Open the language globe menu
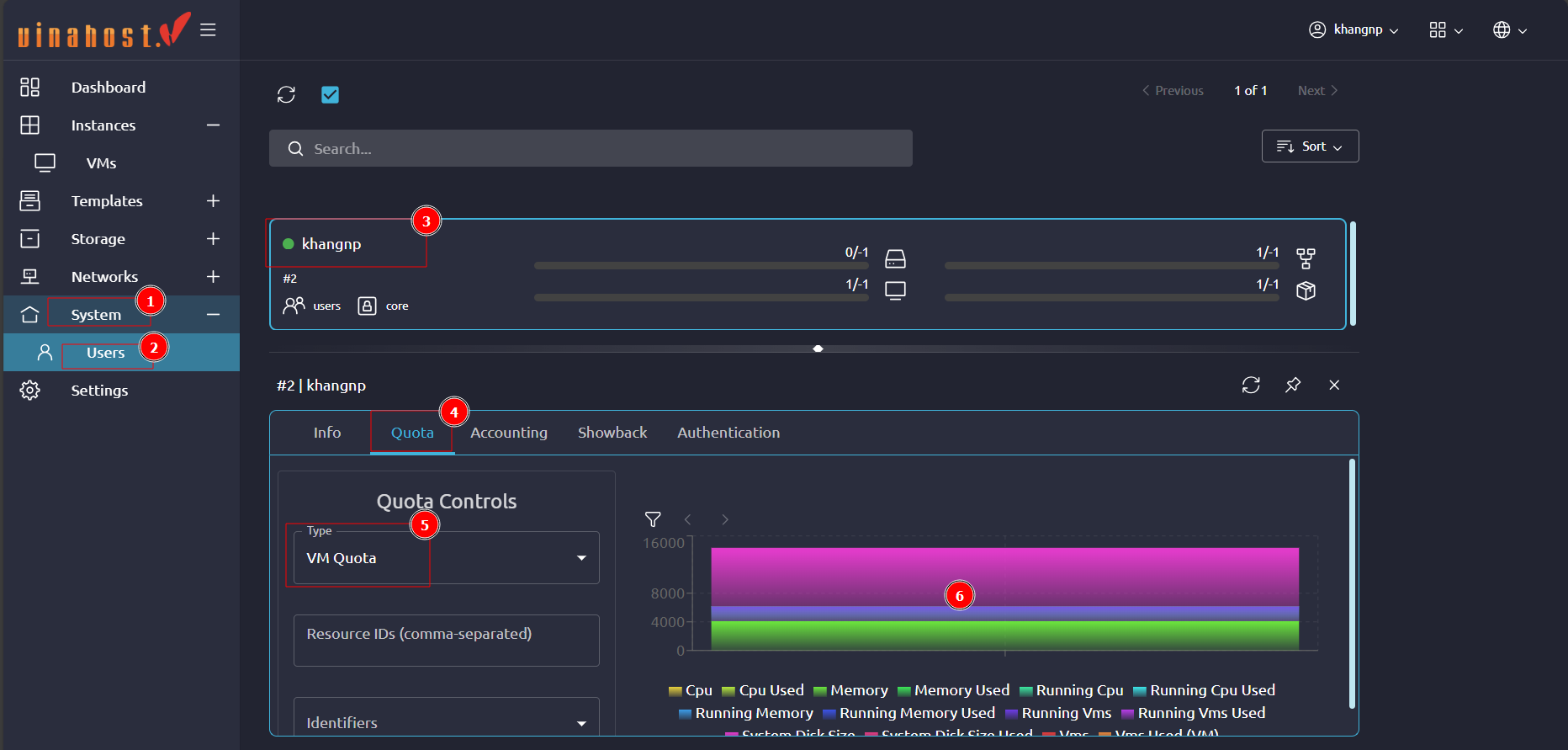 [x=1509, y=30]
